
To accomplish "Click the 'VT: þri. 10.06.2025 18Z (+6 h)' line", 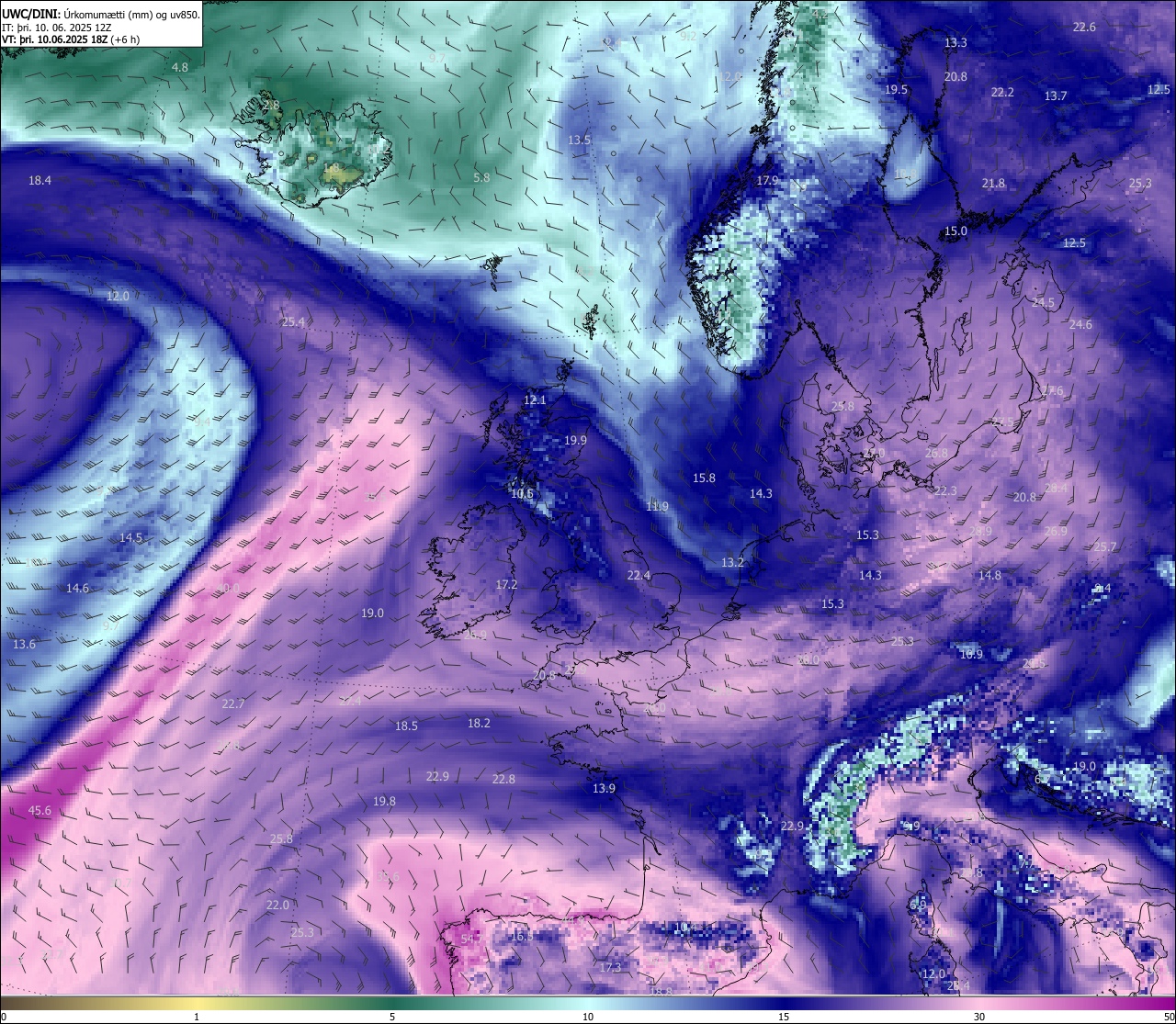I will click(x=71, y=39).
